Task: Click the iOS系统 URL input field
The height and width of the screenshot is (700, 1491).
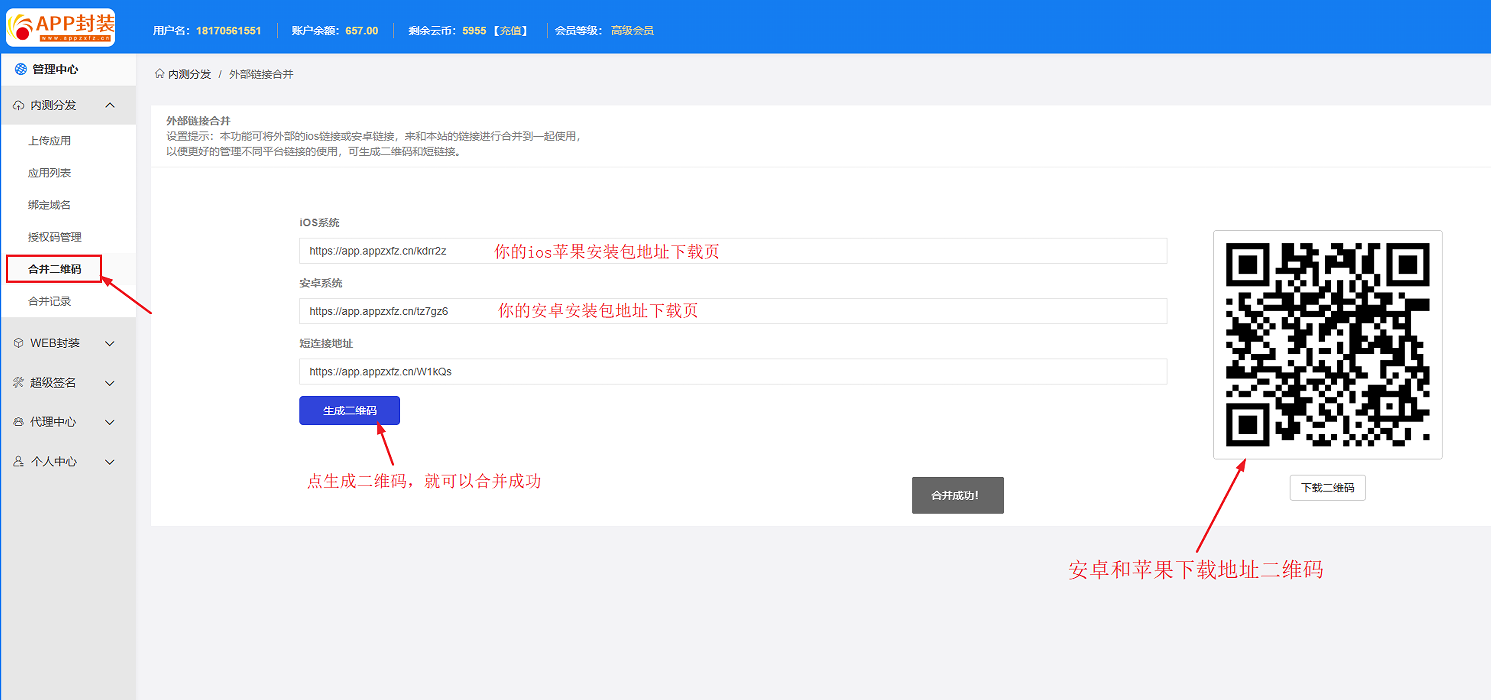Action: click(732, 251)
